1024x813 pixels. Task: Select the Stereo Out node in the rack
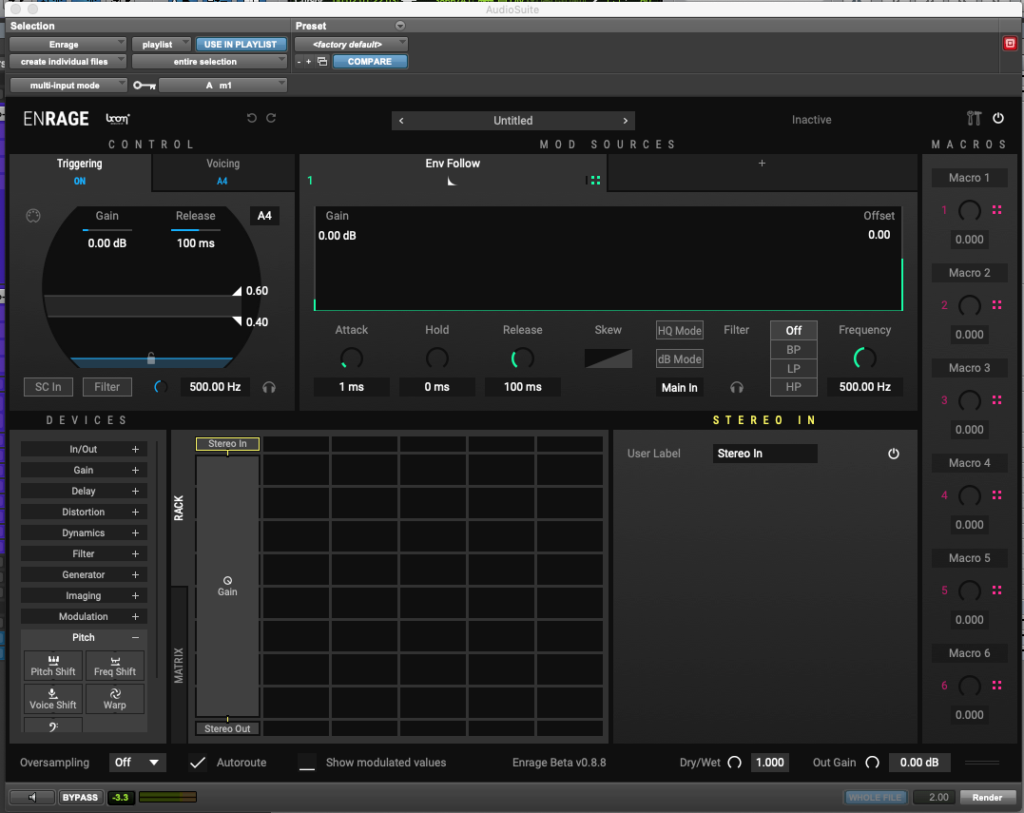[x=227, y=729]
